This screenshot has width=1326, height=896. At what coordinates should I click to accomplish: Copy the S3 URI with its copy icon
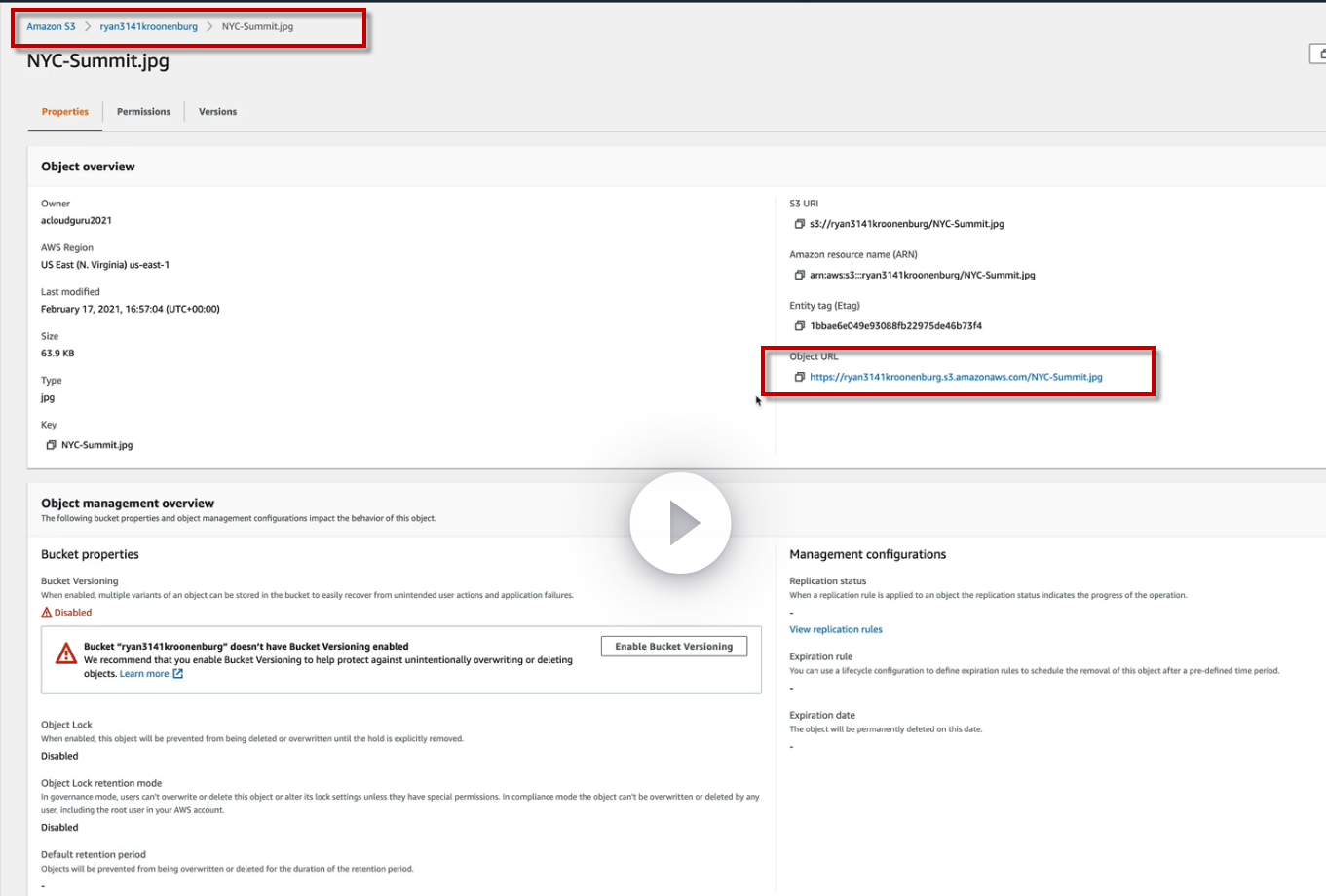(799, 224)
